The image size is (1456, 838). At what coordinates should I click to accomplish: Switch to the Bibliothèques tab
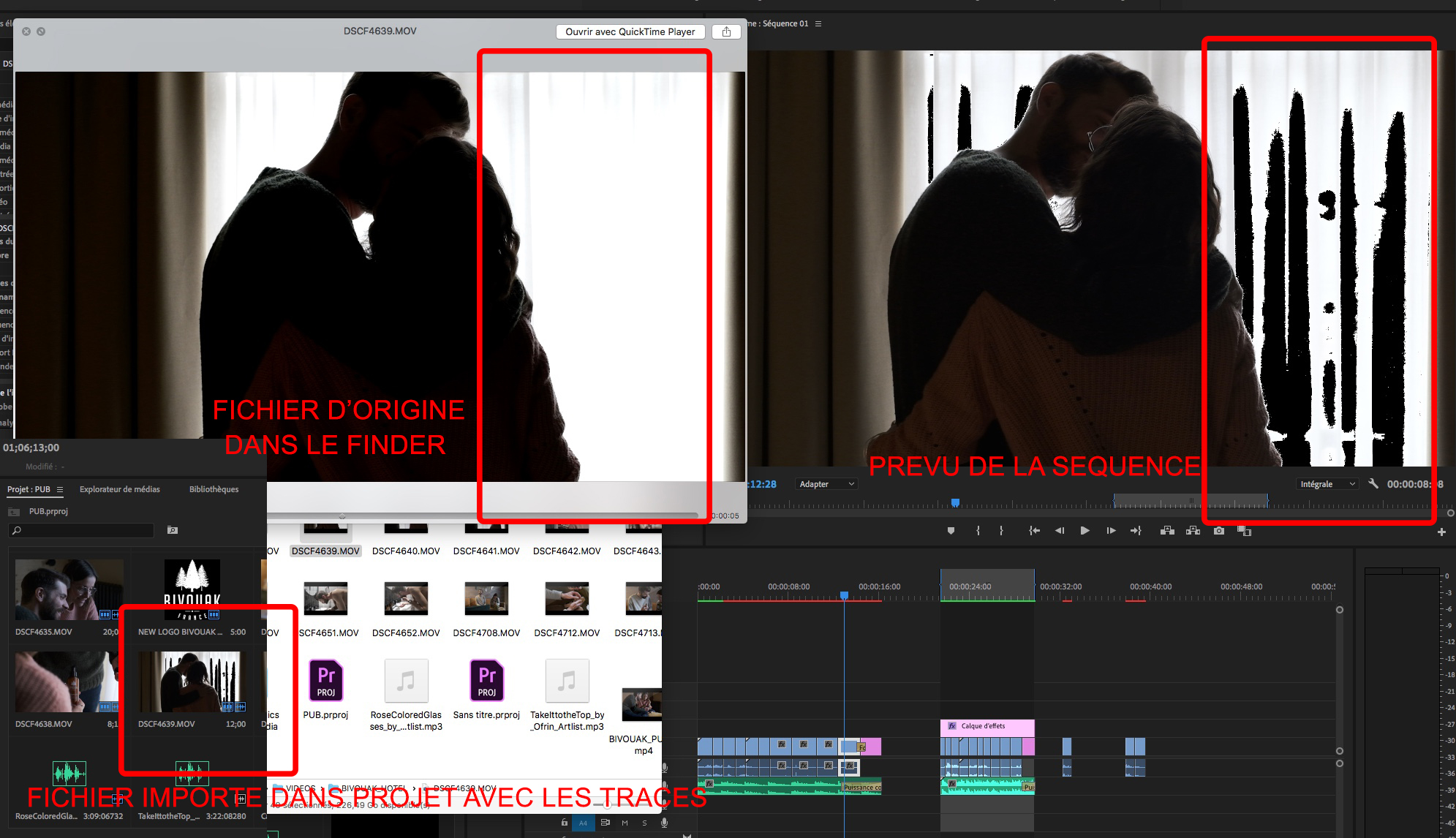pos(214,489)
